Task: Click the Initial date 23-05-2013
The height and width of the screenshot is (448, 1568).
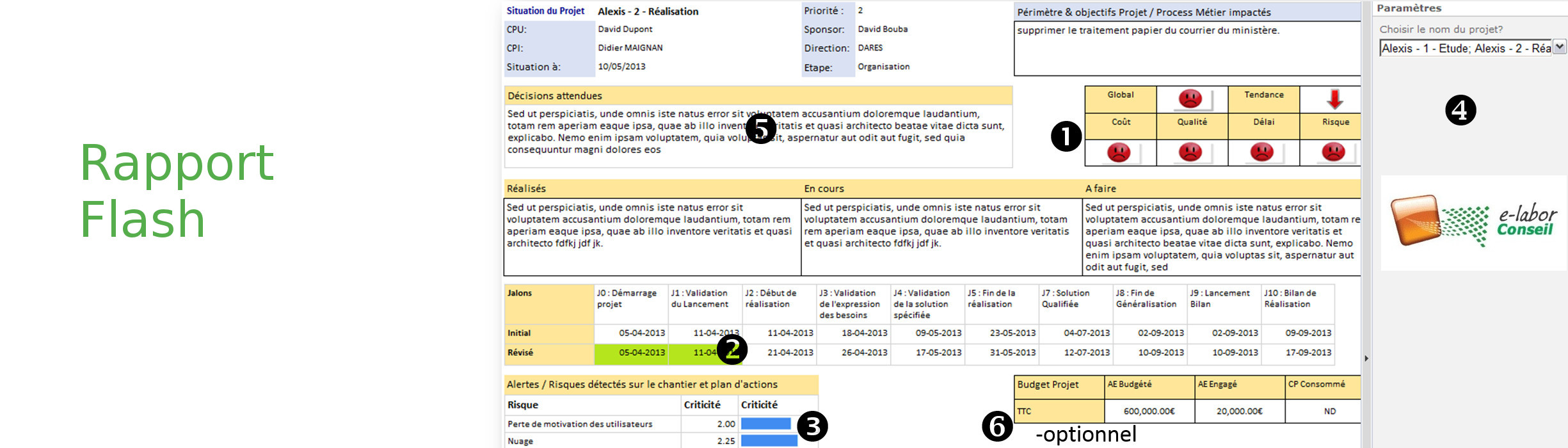Action: 1012,333
